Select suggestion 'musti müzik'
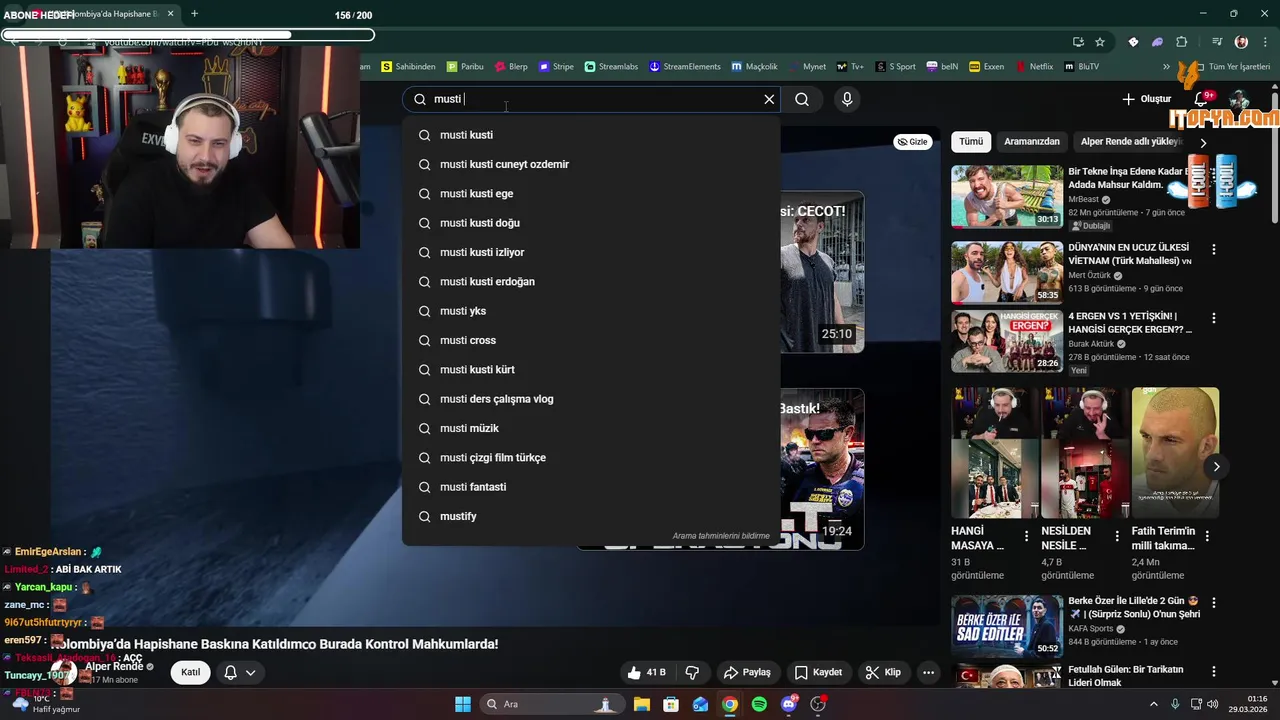 click(591, 428)
